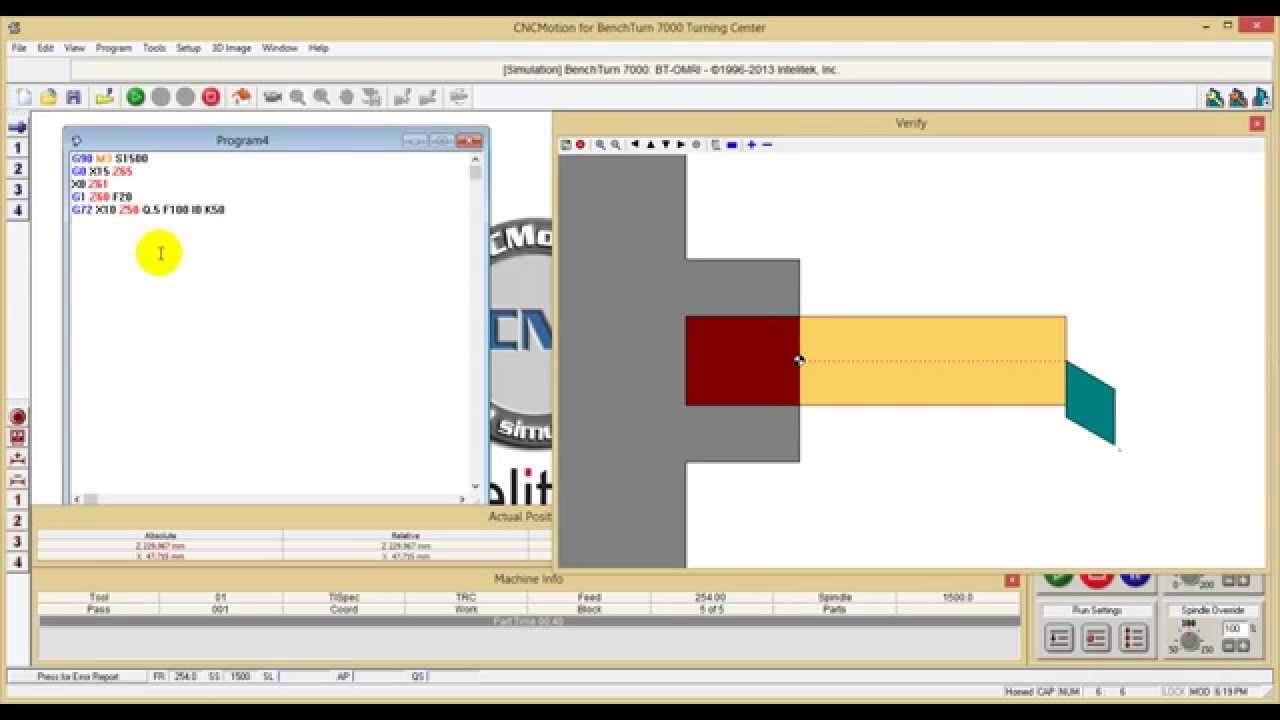Click the fourth red icon in lower left sidebar
This screenshot has width=1280, height=720.
(x=17, y=480)
